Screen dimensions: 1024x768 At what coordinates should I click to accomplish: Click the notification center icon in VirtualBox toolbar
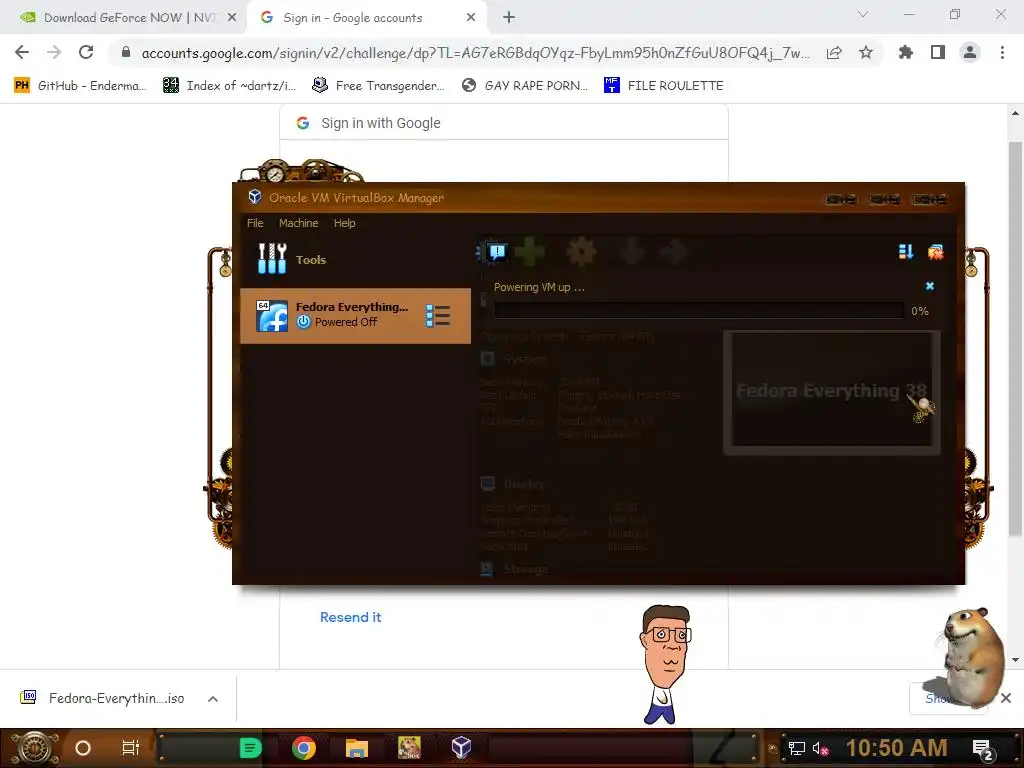[x=497, y=251]
